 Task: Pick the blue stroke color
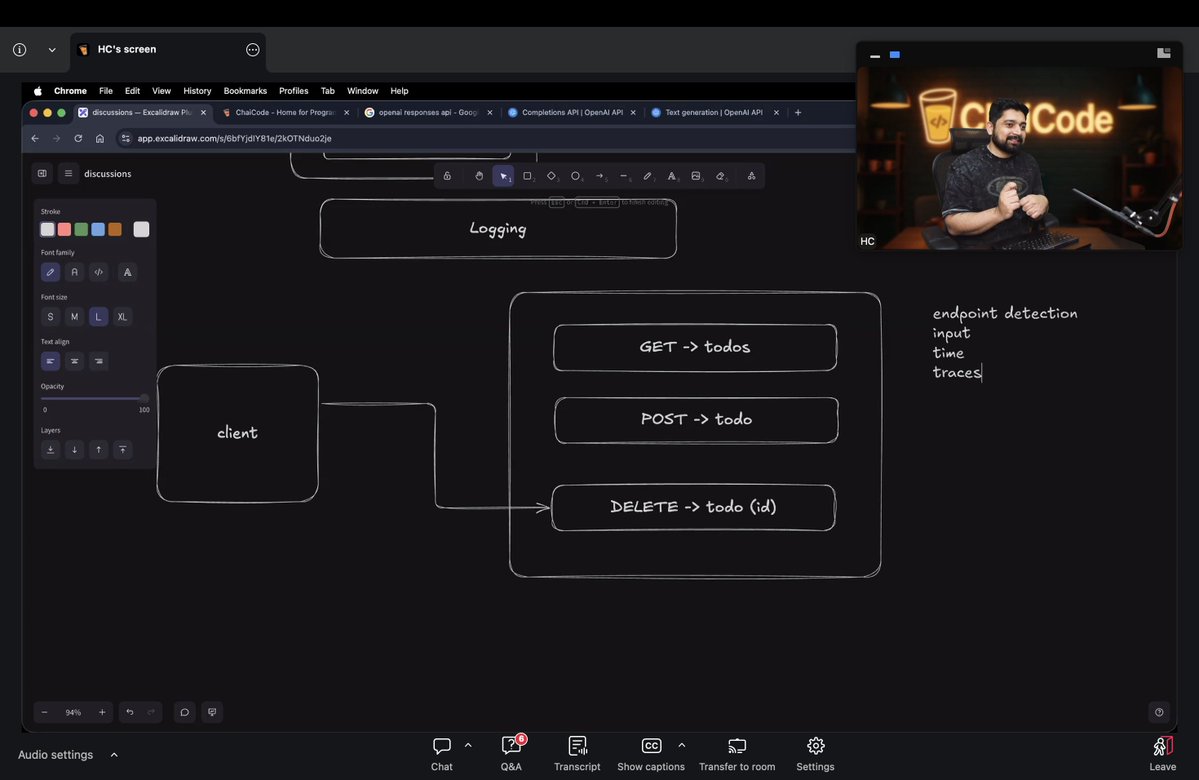click(x=98, y=229)
